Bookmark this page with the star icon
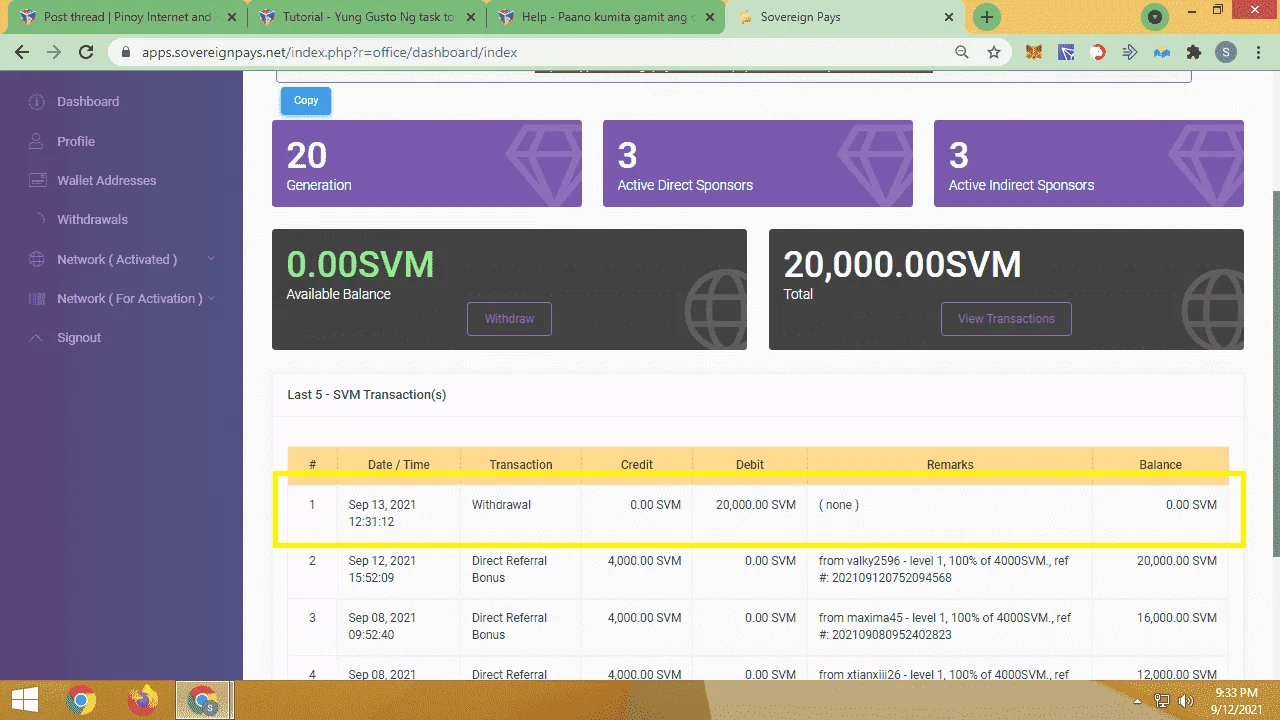The width and height of the screenshot is (1280, 720). coord(994,52)
